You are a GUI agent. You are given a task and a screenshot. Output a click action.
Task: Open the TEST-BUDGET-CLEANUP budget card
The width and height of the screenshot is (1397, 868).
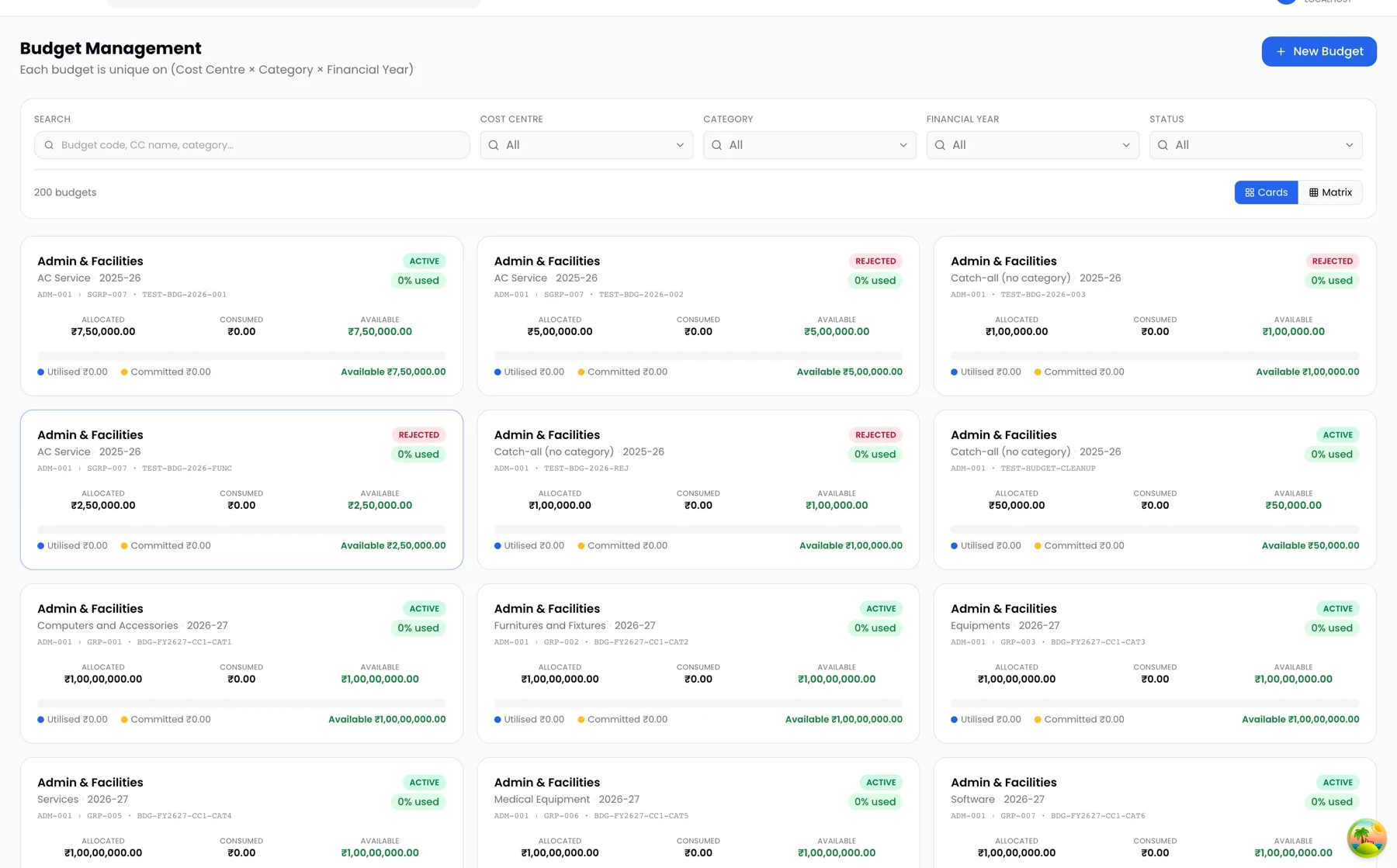tap(1155, 489)
